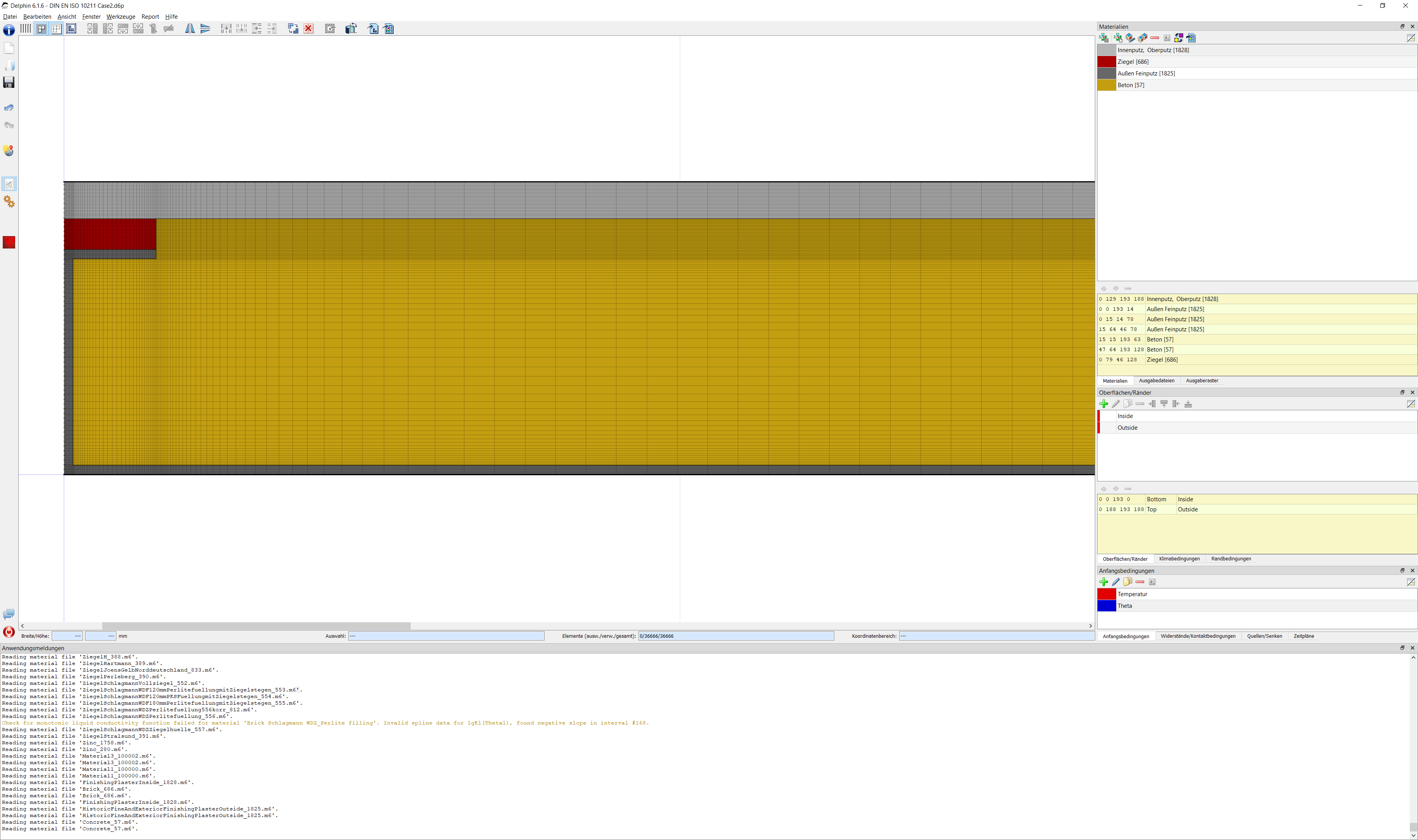Click the new document icon in left sidebar
Screen dimensions: 1418x840
pos(9,48)
